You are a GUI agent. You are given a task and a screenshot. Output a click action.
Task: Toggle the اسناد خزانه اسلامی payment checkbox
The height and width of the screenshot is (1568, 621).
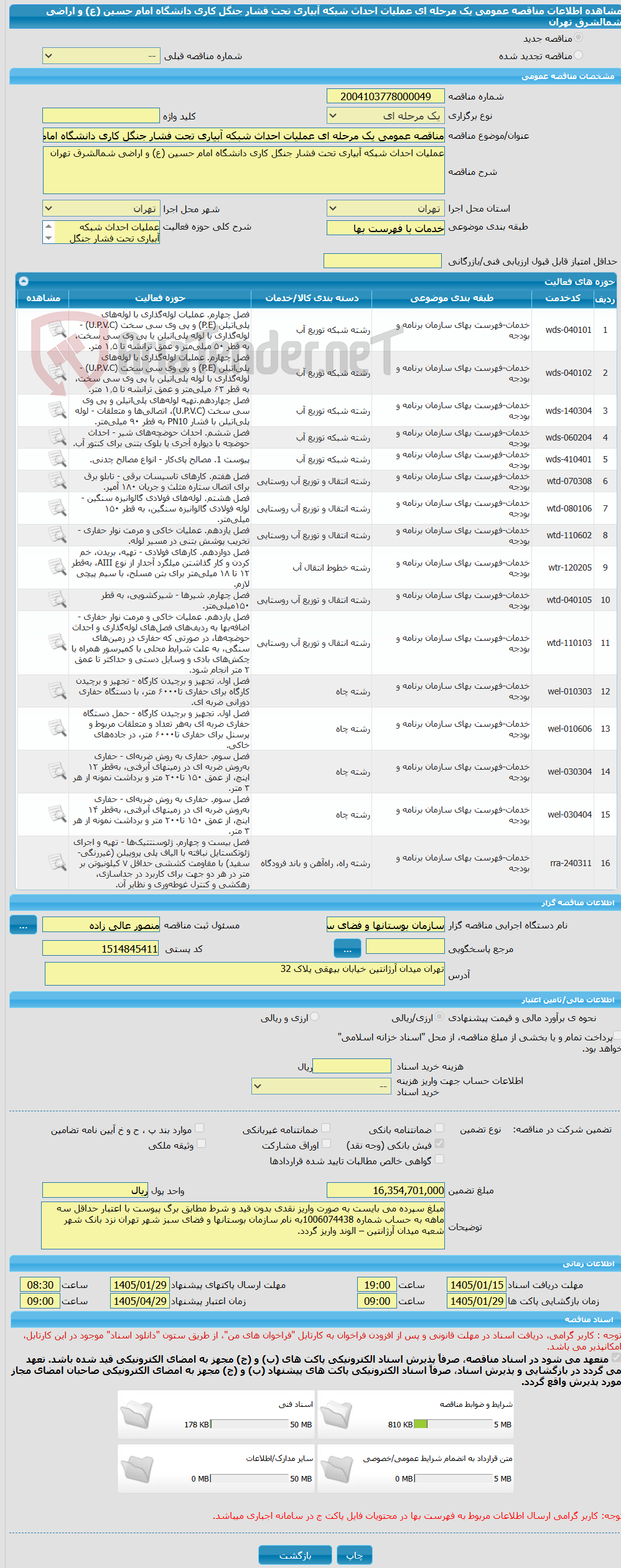pyautogui.click(x=617, y=1035)
